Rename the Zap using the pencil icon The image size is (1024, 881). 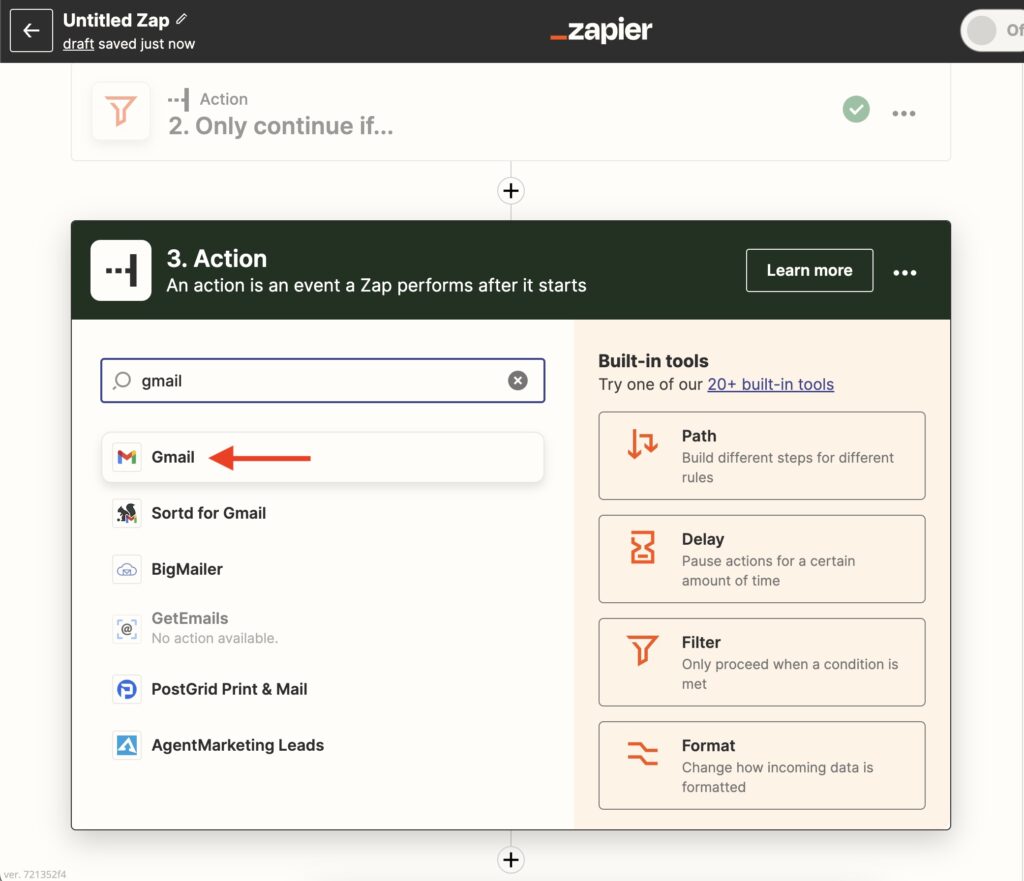182,19
